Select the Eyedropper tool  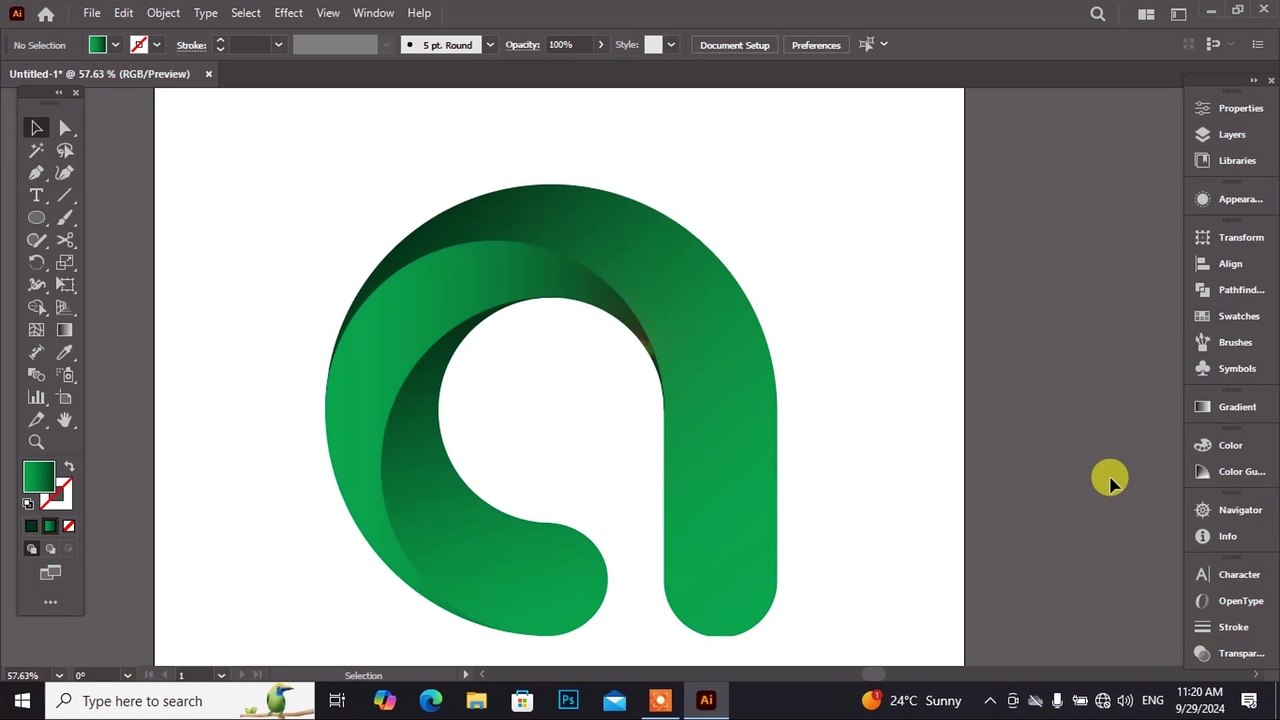65,353
